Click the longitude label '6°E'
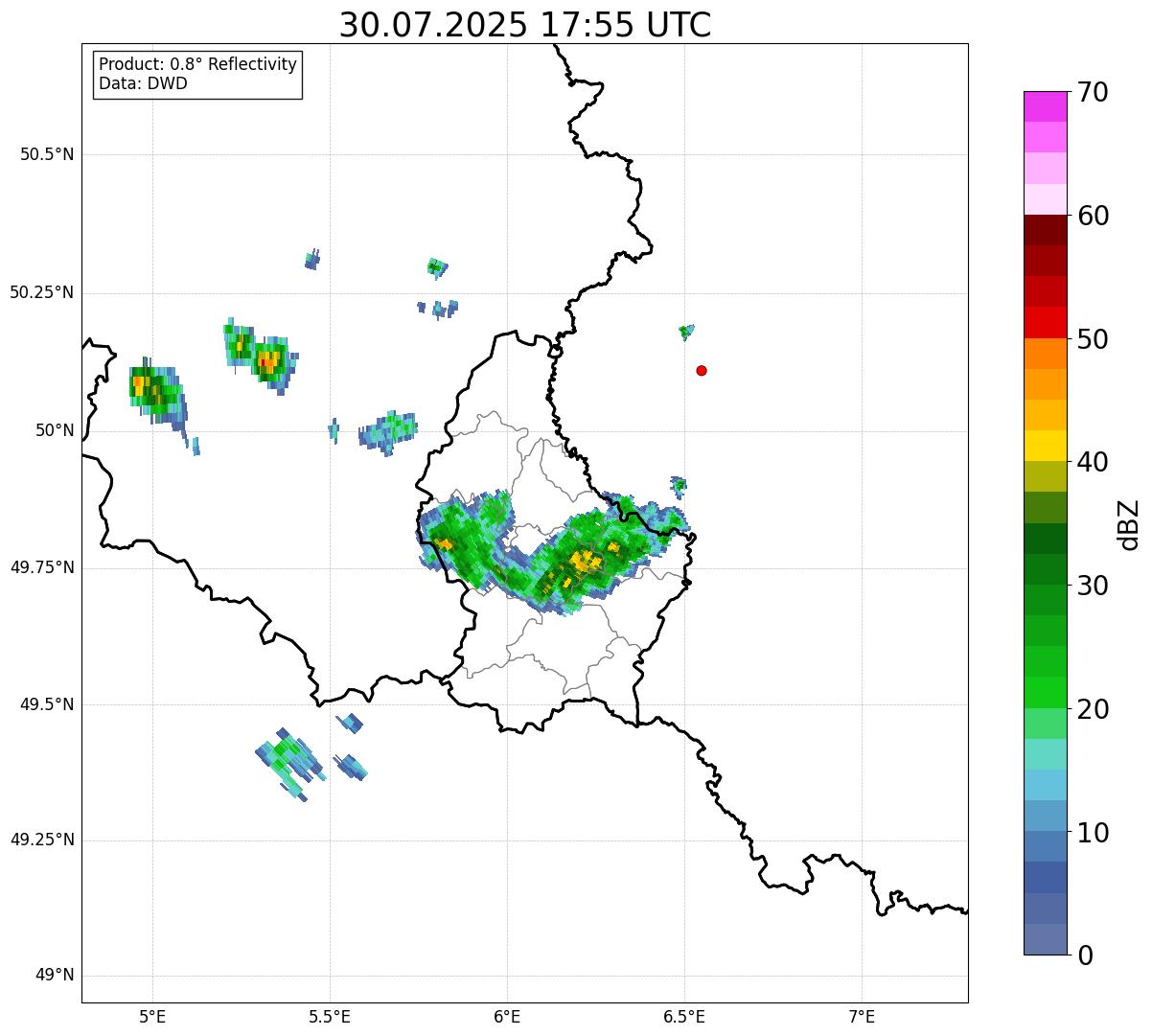1152x1036 pixels. 507,1017
